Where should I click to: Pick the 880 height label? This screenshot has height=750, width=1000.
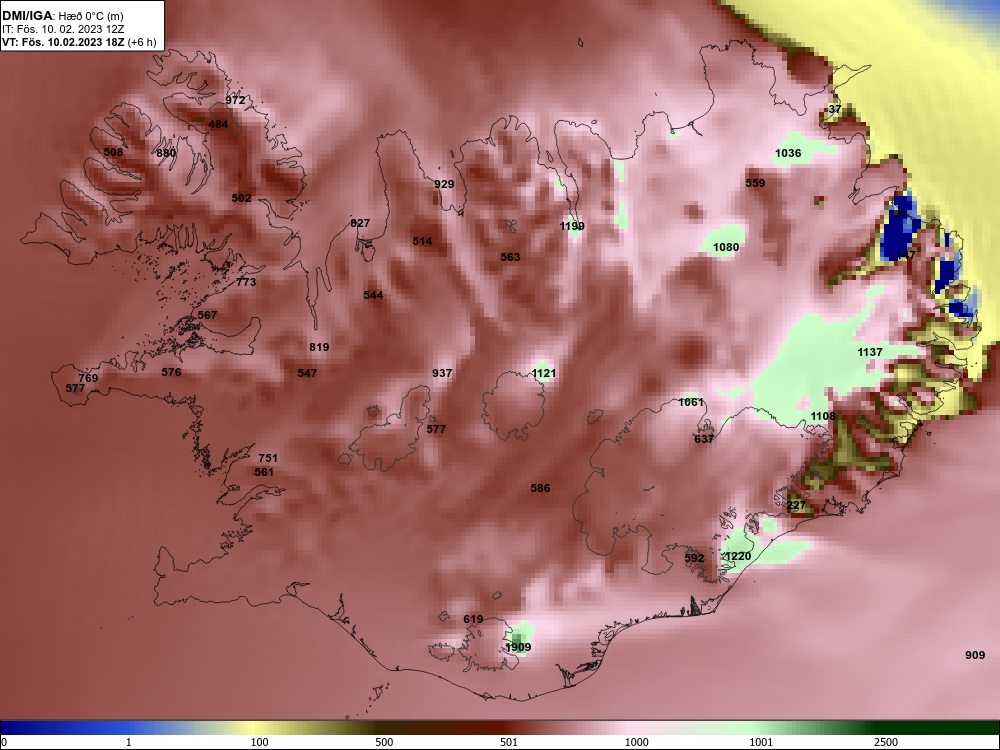click(x=166, y=153)
